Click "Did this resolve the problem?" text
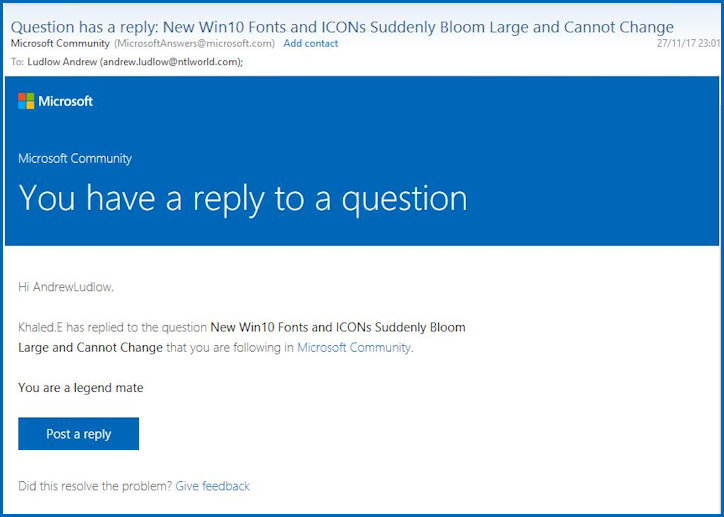Screen dimensions: 724x517 [x=95, y=486]
